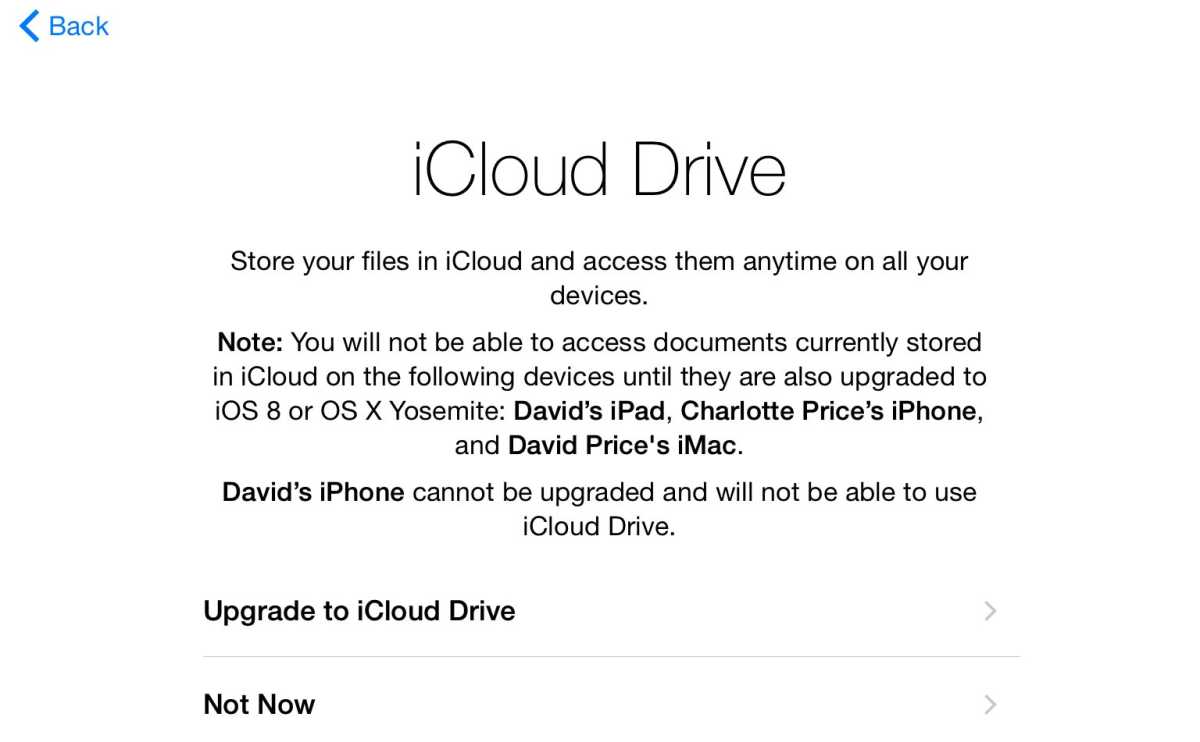1200x742 pixels.
Task: Click the word 'devices.' under the heading
Action: pyautogui.click(x=600, y=296)
